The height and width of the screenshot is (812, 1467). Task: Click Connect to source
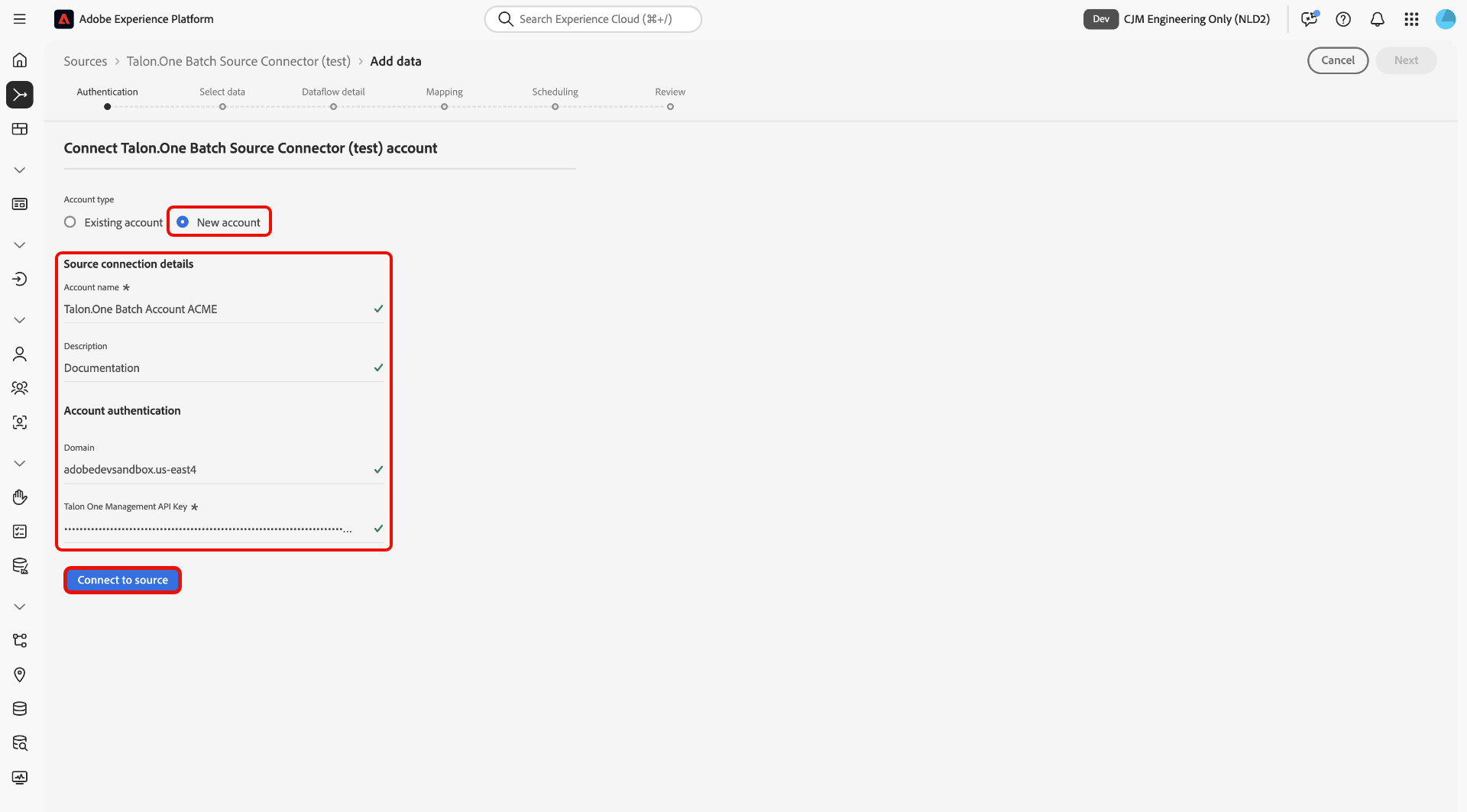point(123,581)
